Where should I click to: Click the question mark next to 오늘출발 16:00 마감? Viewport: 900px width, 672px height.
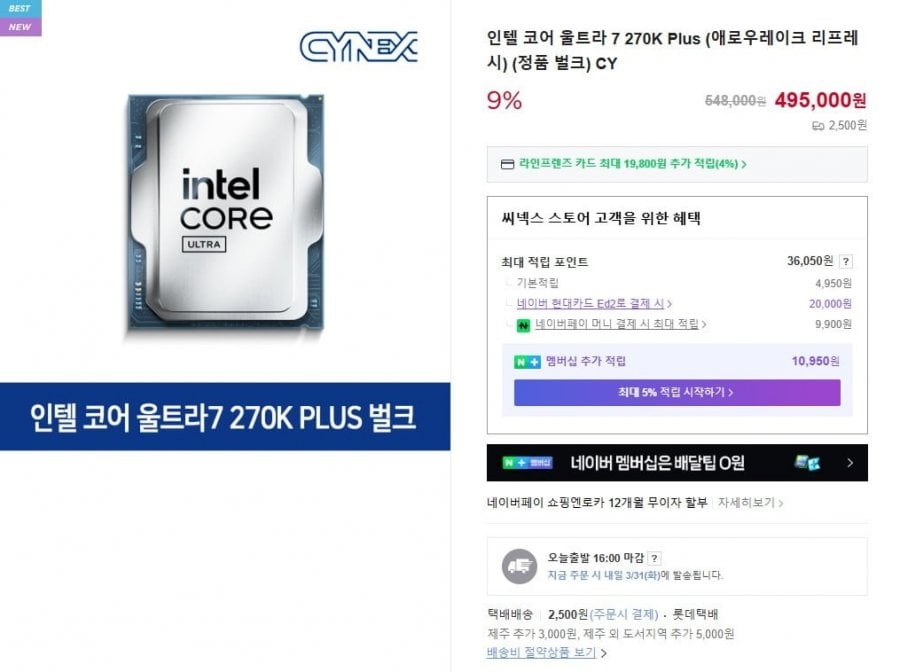(x=654, y=558)
